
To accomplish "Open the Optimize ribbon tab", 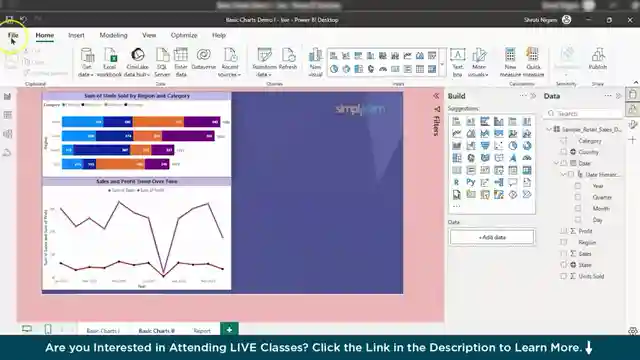I will pos(184,35).
